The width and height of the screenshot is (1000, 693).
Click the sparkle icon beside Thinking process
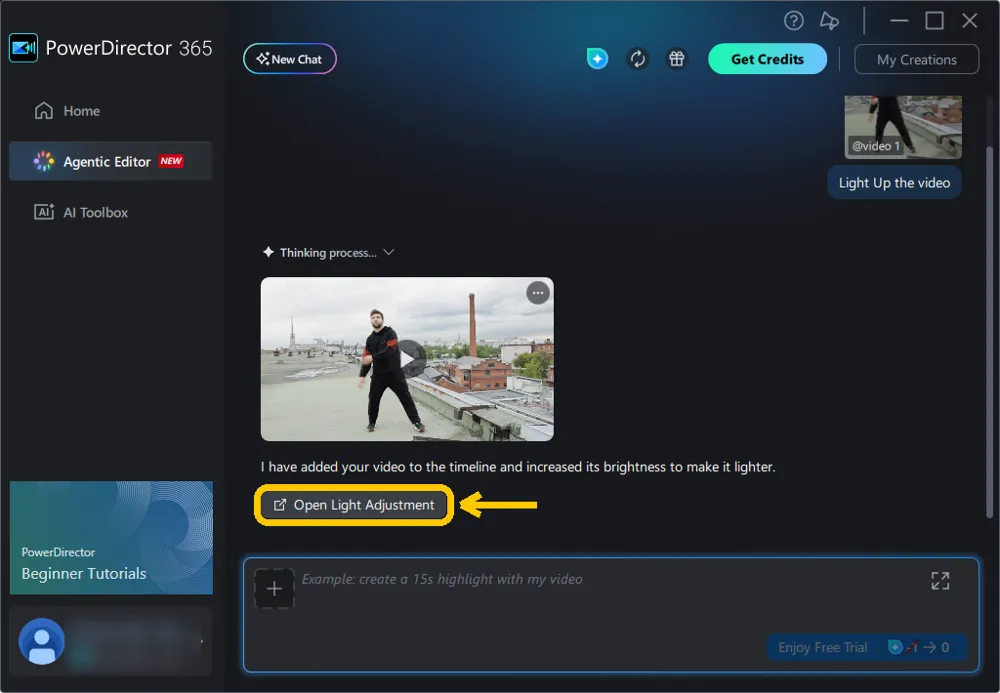[268, 252]
